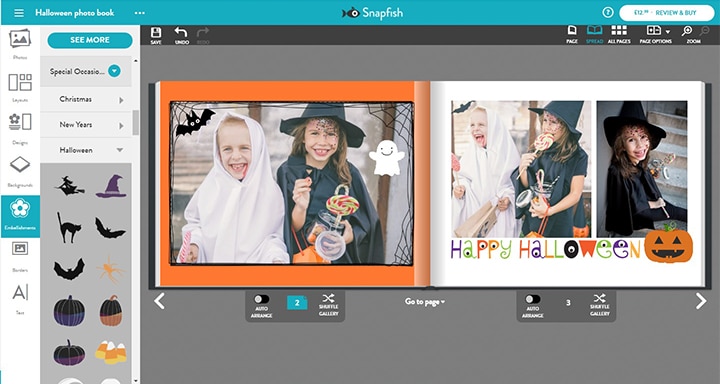Open the three-dots more options menu
The width and height of the screenshot is (720, 384).
click(140, 13)
